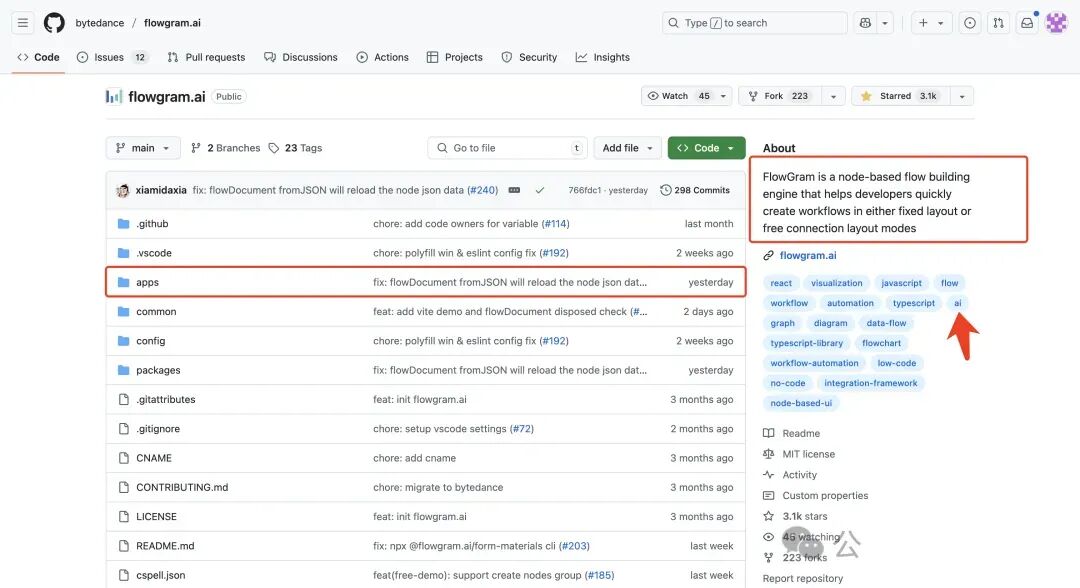Open the config folder

point(151,341)
